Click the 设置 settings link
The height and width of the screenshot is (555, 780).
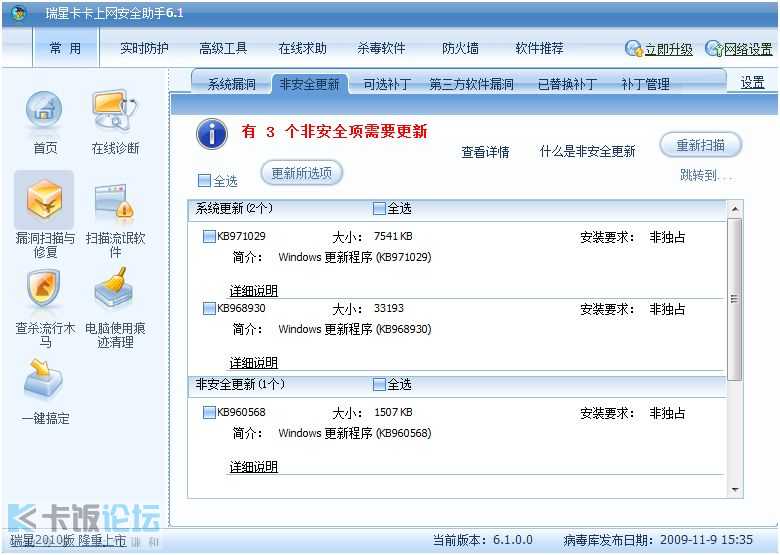pos(752,83)
